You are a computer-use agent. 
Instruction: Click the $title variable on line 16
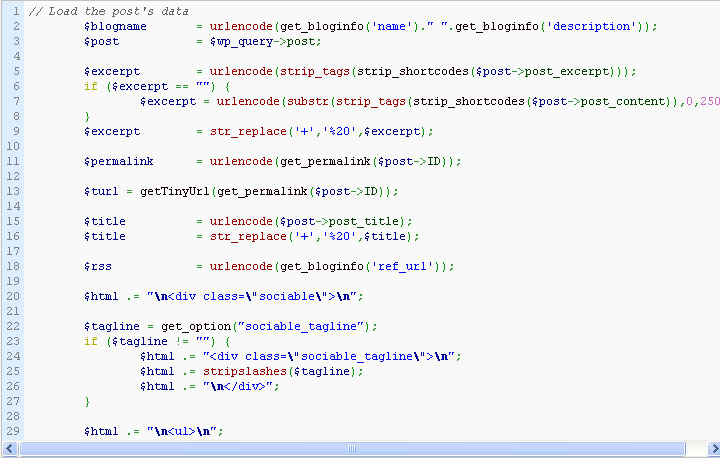(x=105, y=237)
